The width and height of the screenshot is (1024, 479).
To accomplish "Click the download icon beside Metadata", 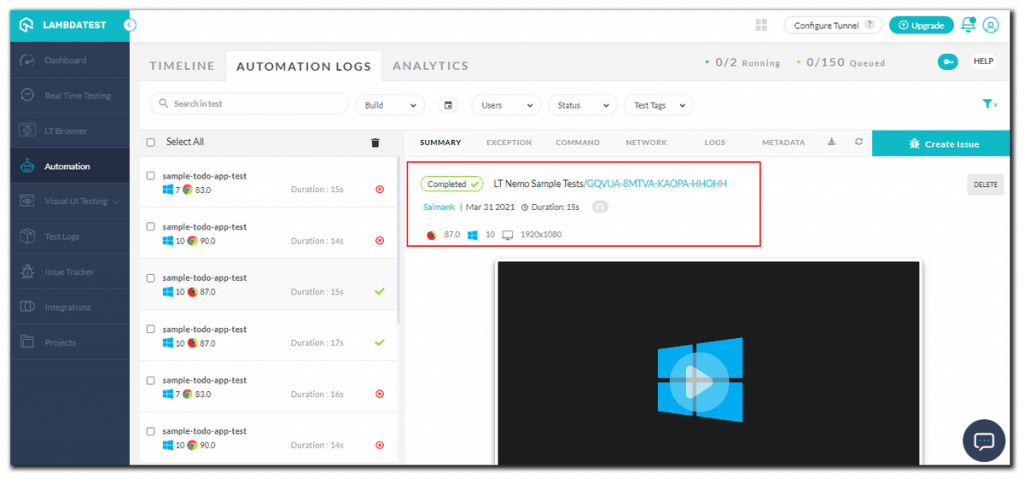I will click(832, 142).
